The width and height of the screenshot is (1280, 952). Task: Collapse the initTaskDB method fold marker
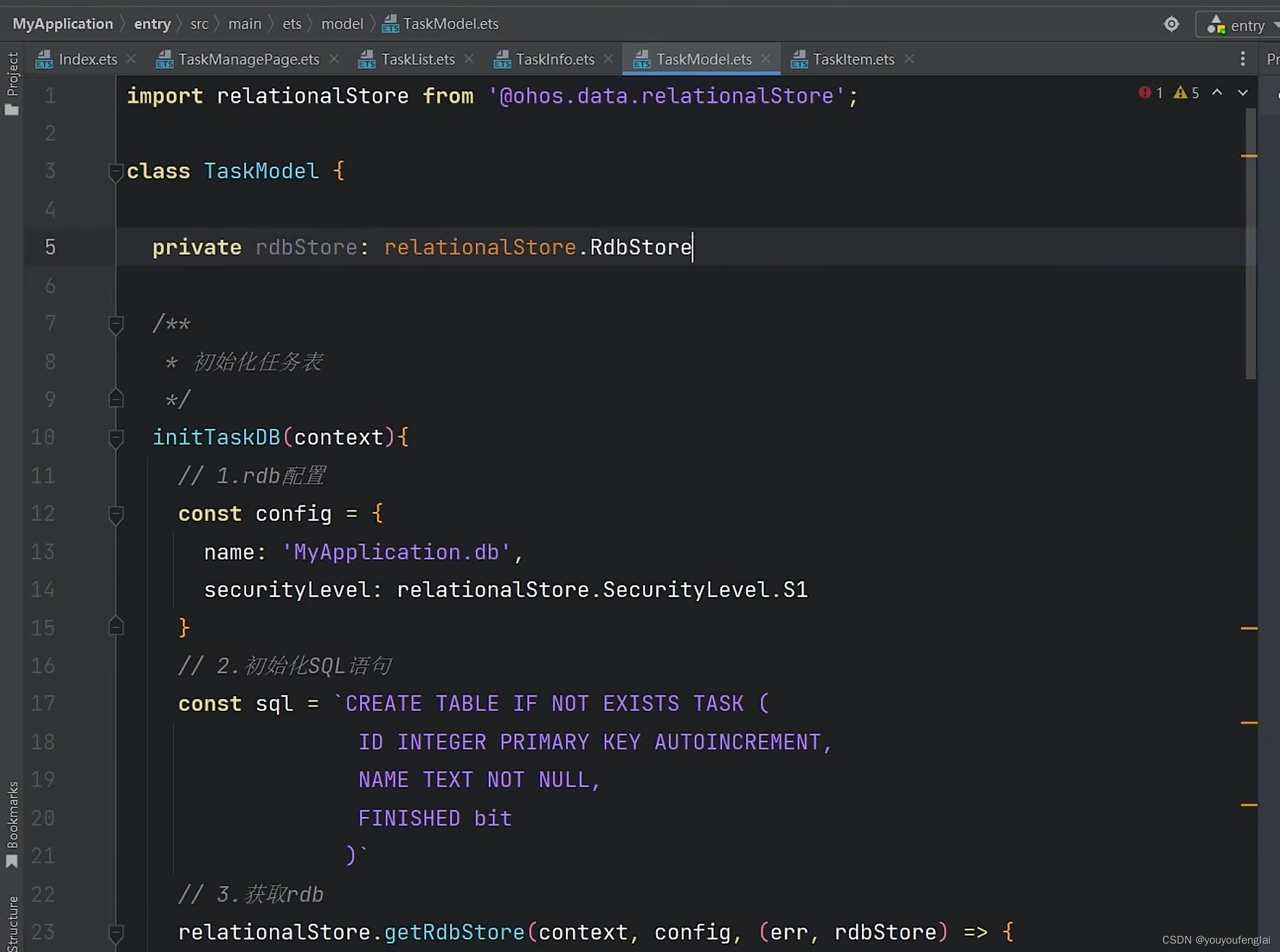pos(116,438)
